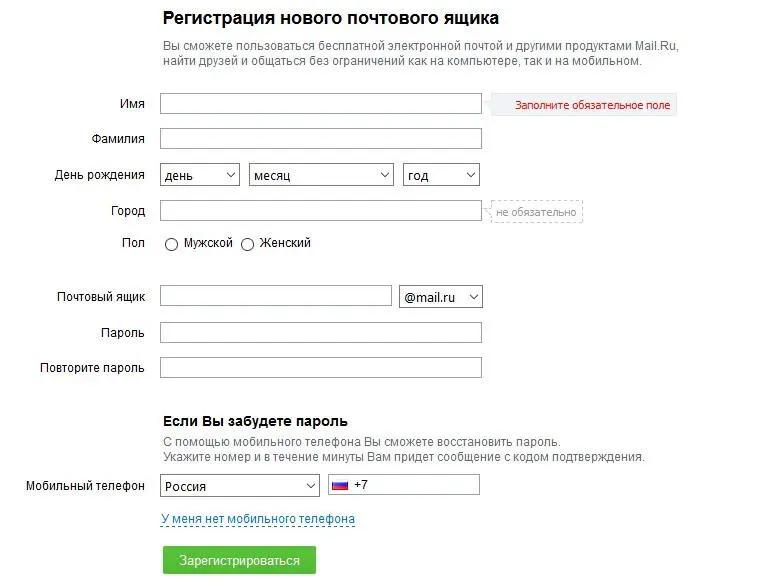Click the 'Регистрация нового почтового ящика' heading
759x586 pixels.
[x=330, y=18]
